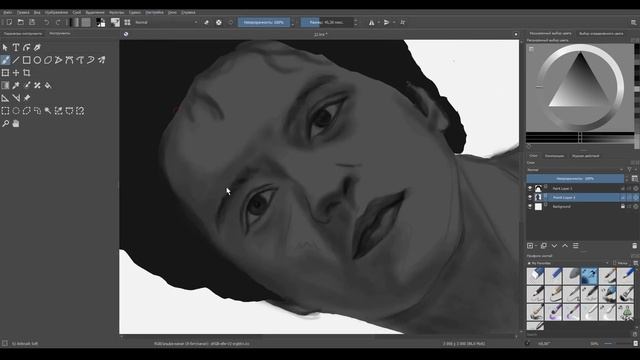Select the Move tool
This screenshot has height=360, width=640.
16,73
